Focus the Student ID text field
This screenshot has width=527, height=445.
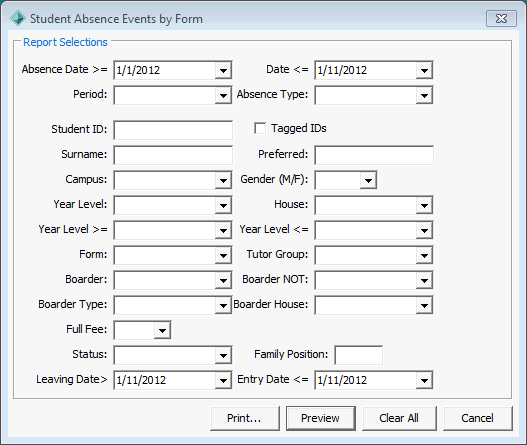(x=173, y=130)
